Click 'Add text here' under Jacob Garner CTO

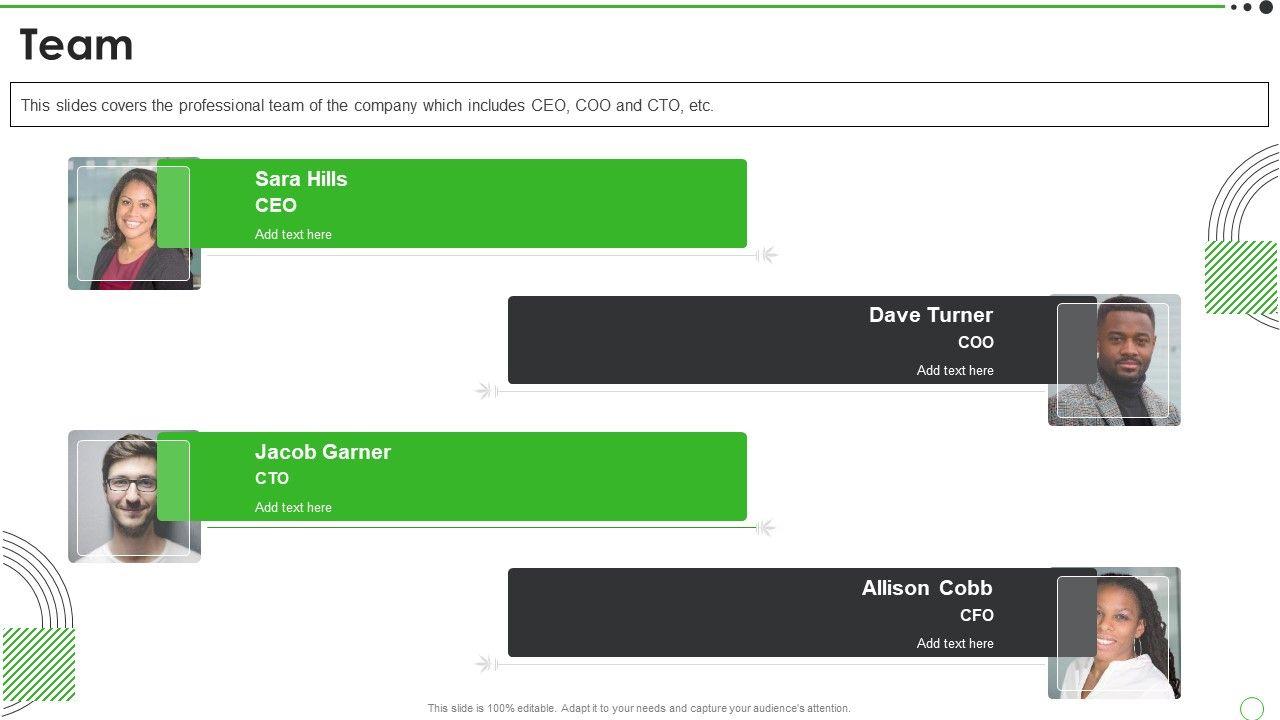pos(293,507)
